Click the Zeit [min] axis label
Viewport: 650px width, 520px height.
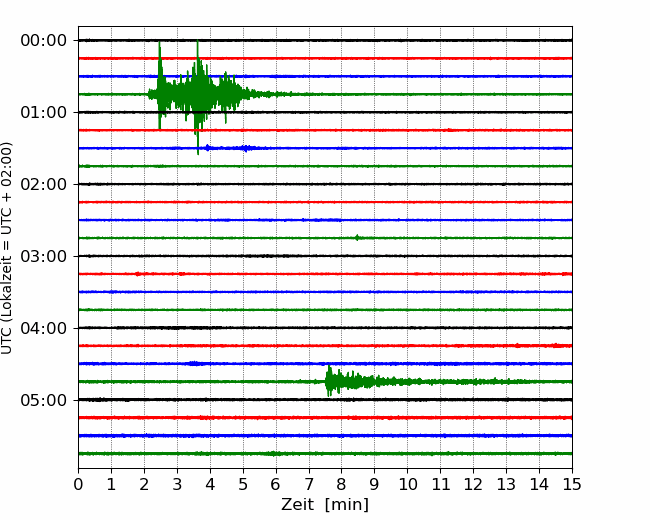tap(325, 505)
